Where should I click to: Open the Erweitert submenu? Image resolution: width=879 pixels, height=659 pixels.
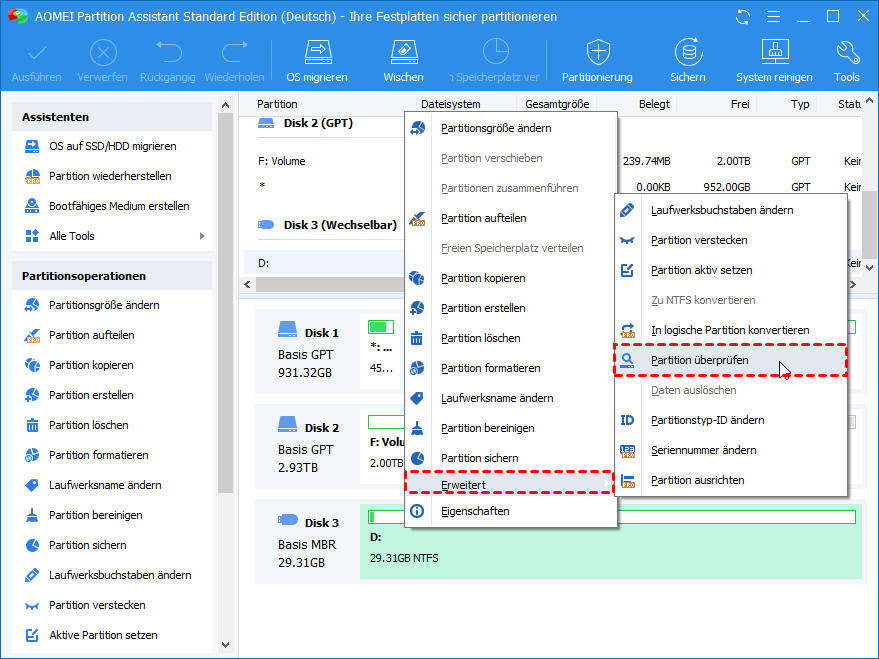pos(510,485)
